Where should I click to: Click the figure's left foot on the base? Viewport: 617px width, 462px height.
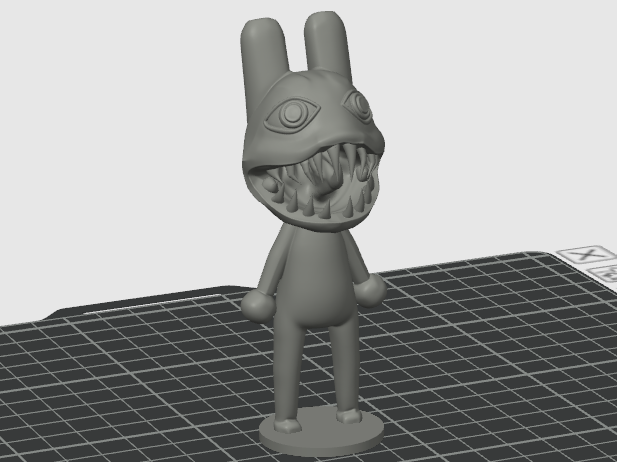288,426
